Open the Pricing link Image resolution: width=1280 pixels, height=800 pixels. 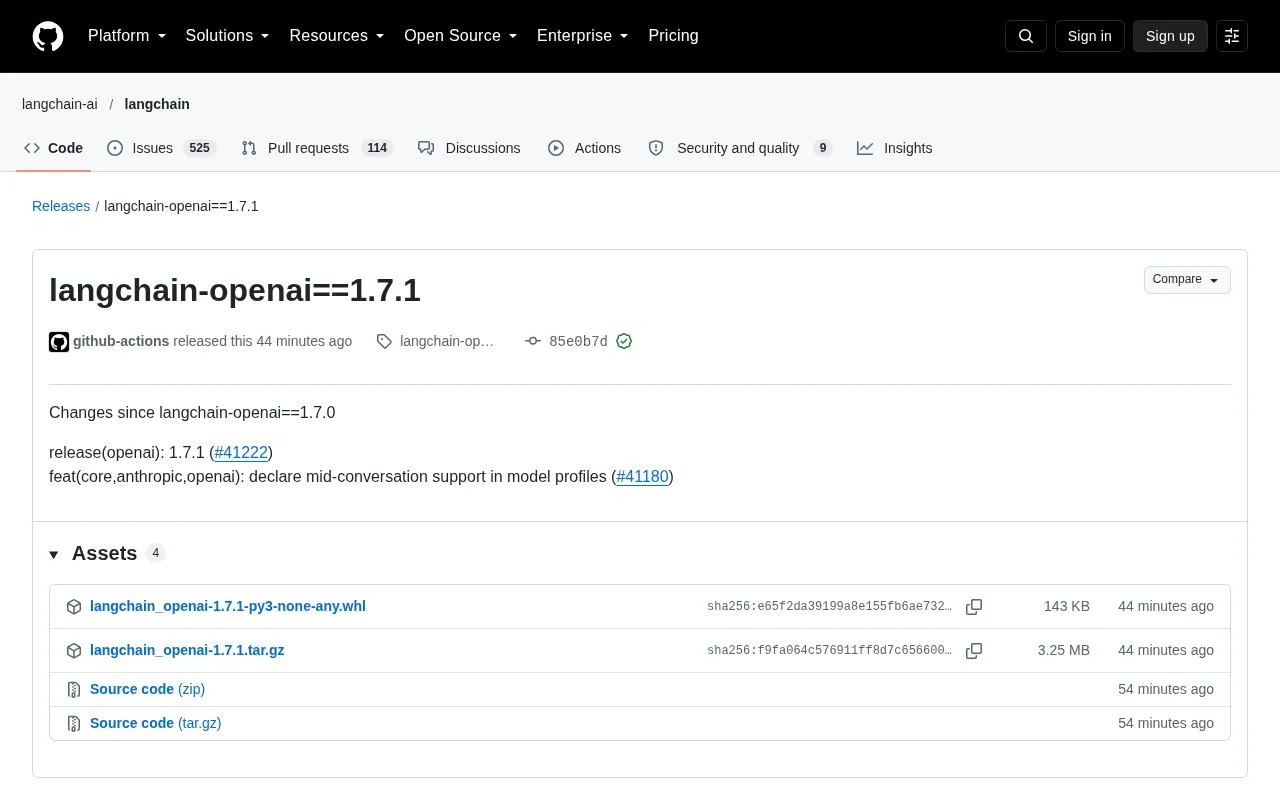673,36
